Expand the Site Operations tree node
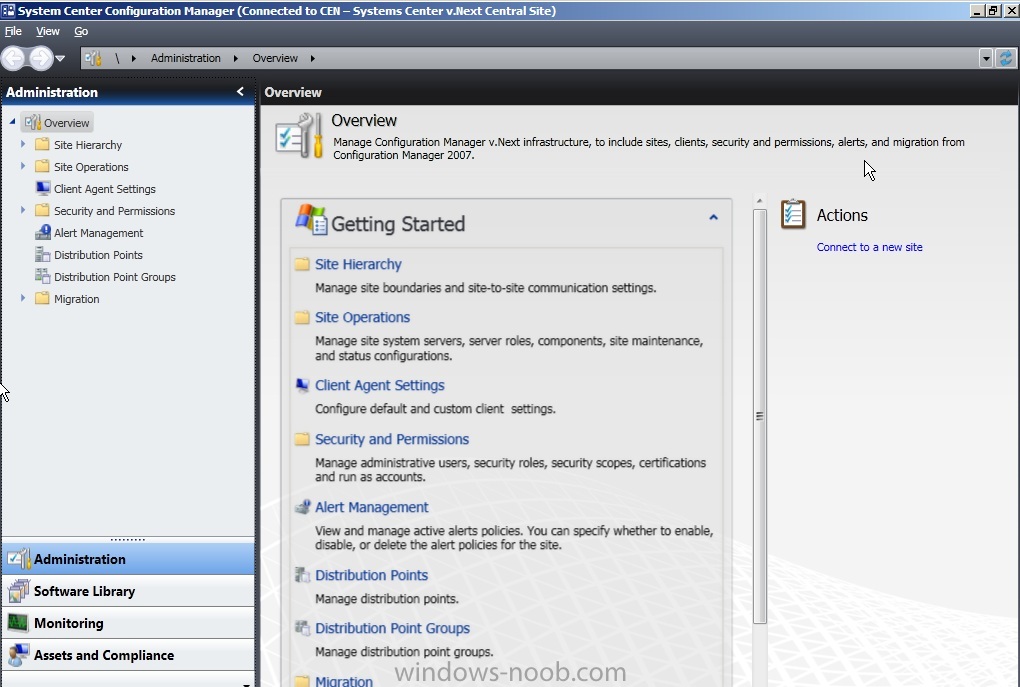The height and width of the screenshot is (687, 1020). pos(23,166)
